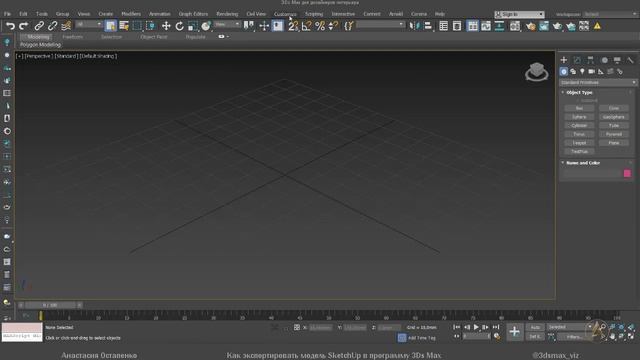
Task: Click the time slider handle showing 0 / 100
Action: [x=50, y=305]
